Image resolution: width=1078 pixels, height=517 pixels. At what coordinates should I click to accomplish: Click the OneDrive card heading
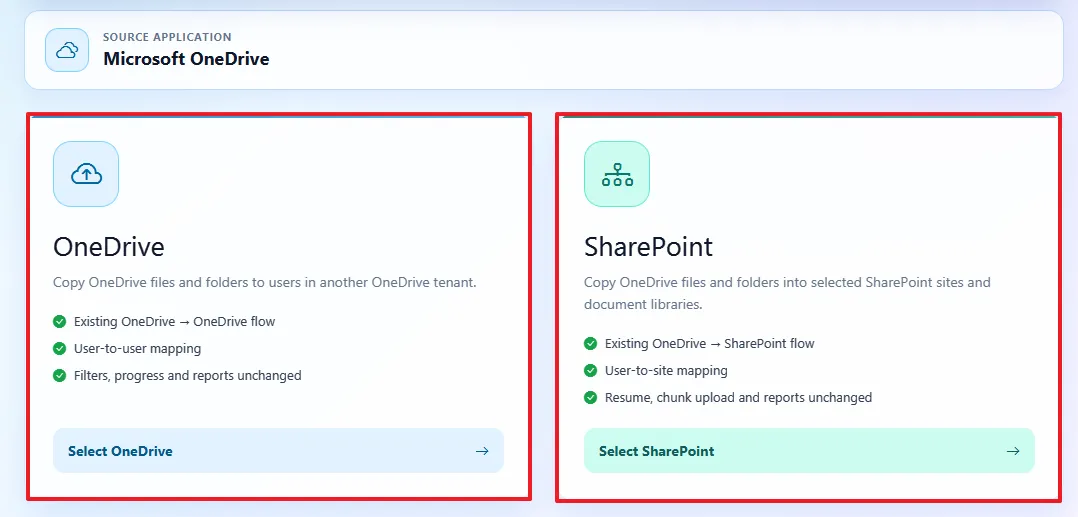[109, 247]
